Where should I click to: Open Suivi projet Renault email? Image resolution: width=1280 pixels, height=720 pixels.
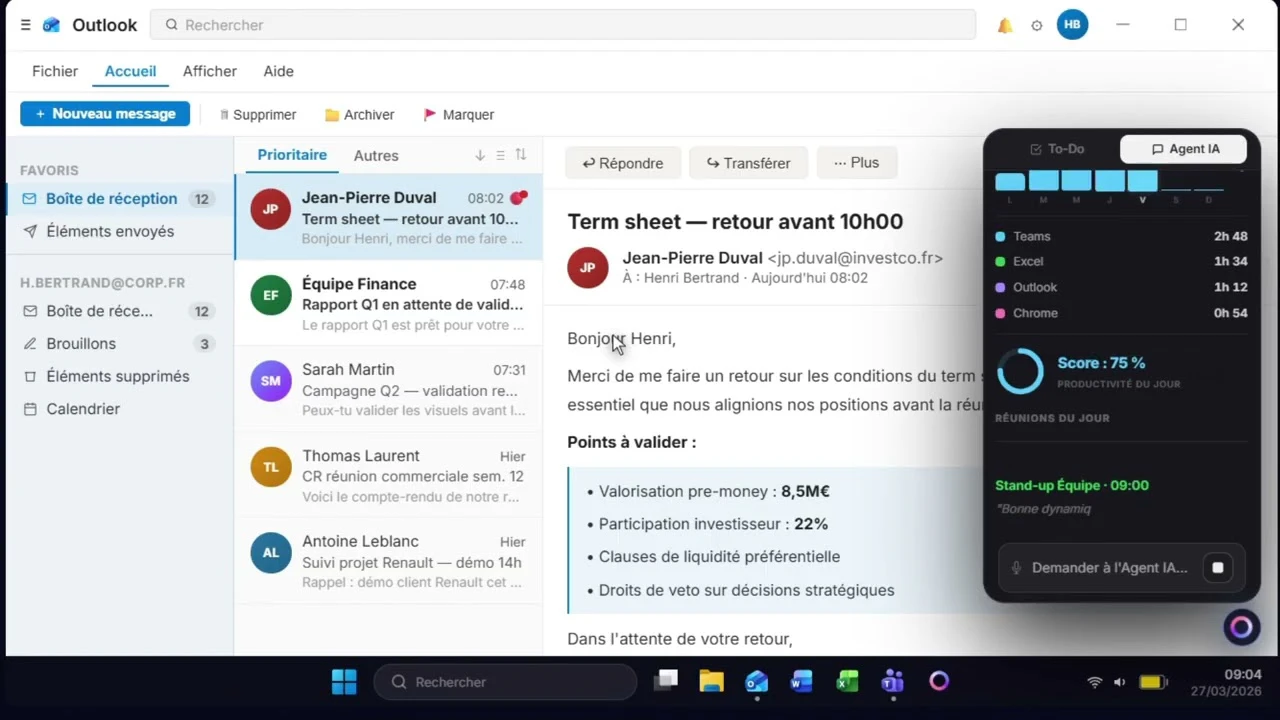389,561
